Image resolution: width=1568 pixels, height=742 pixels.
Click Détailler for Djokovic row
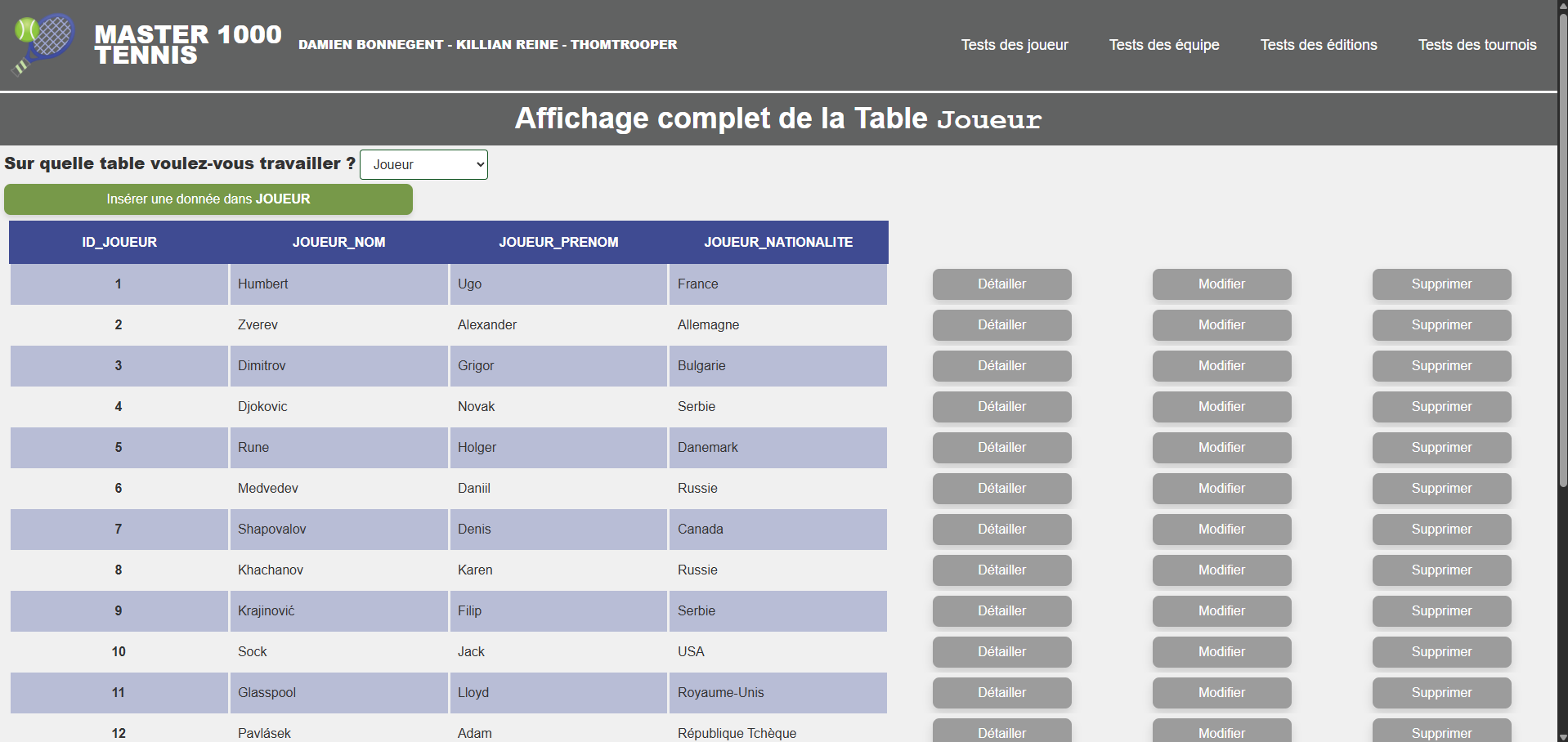tap(1002, 407)
